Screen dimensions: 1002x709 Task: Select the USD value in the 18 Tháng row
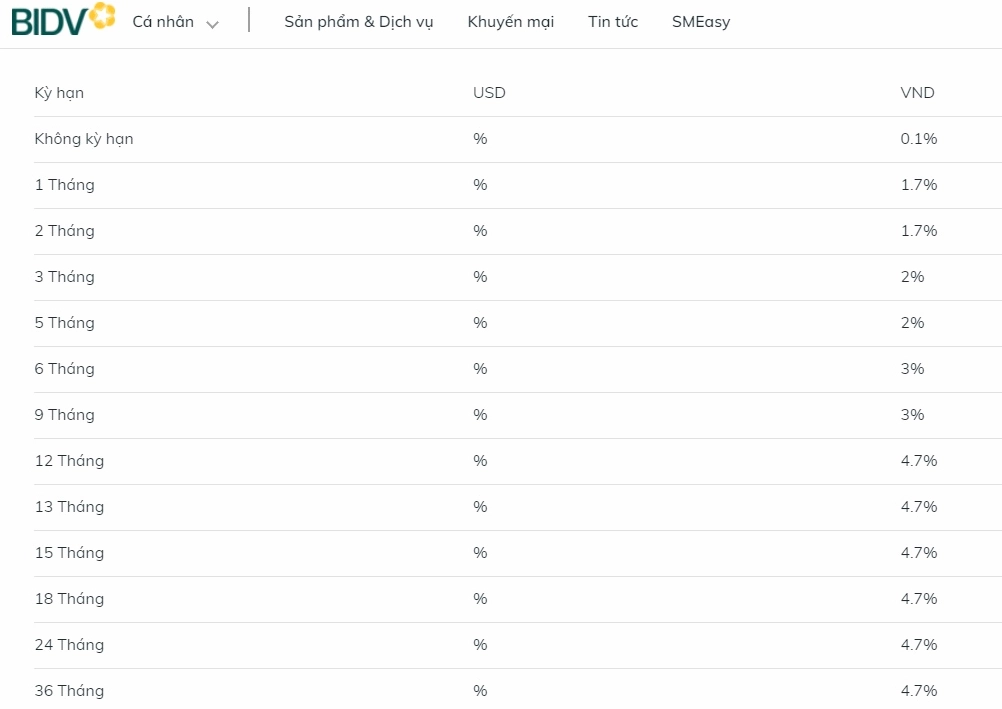click(x=480, y=599)
